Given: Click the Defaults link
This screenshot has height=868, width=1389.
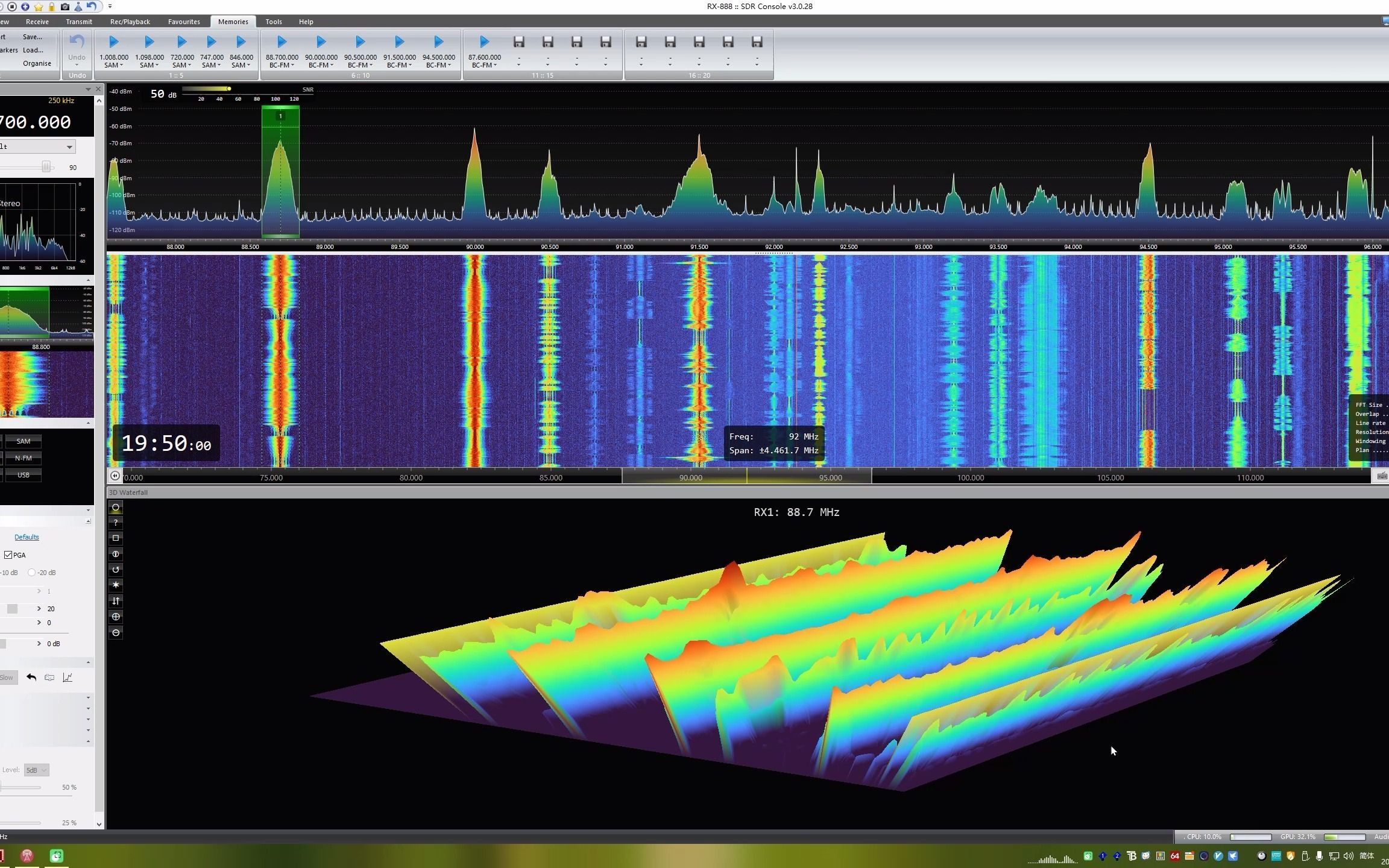Looking at the screenshot, I should pos(27,537).
